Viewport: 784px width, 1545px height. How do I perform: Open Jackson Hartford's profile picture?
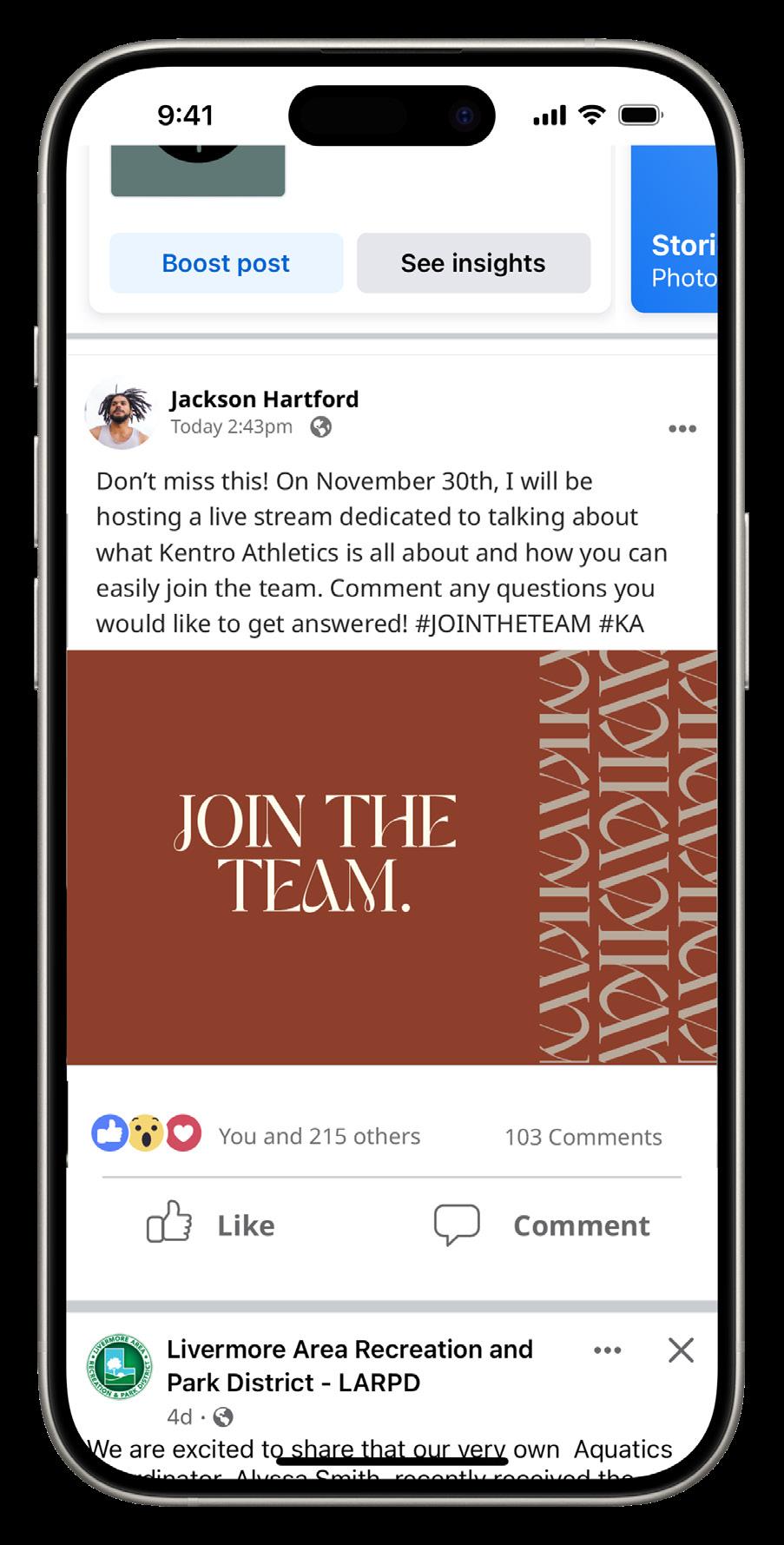(121, 414)
